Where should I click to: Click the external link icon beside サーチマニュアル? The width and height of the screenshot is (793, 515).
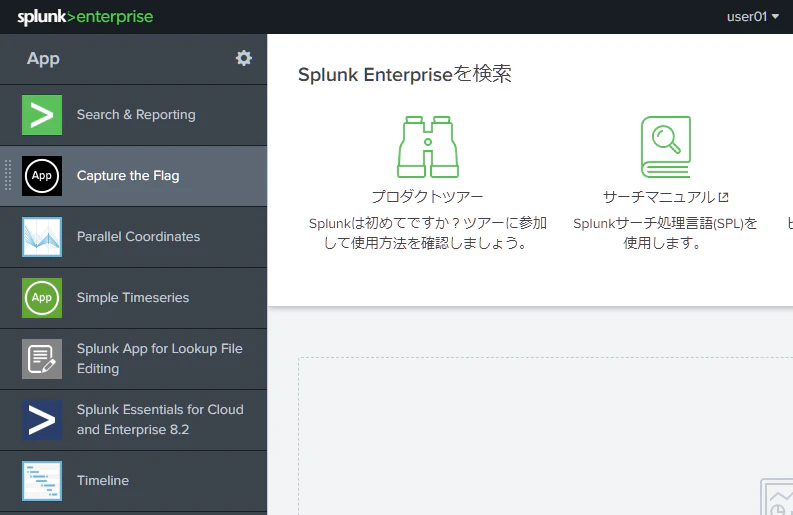(724, 197)
